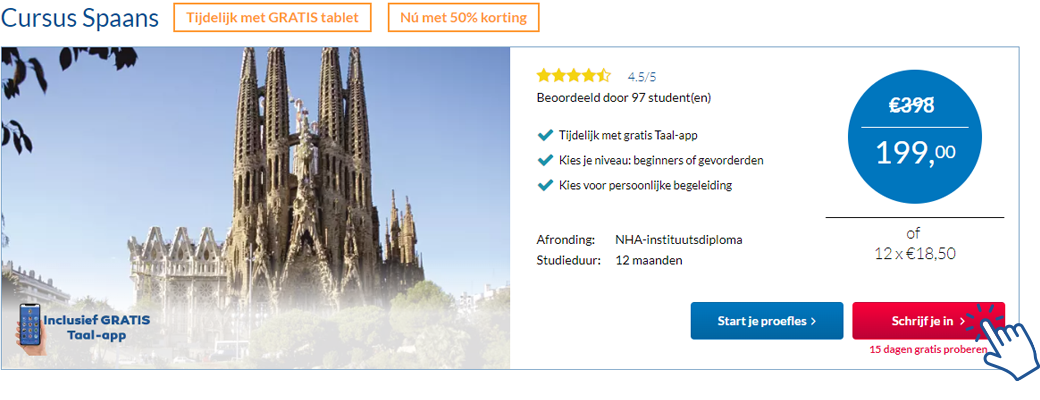The image size is (1040, 400).
Task: Open the 'Cursus Spaans' course title
Action: [x=80, y=18]
